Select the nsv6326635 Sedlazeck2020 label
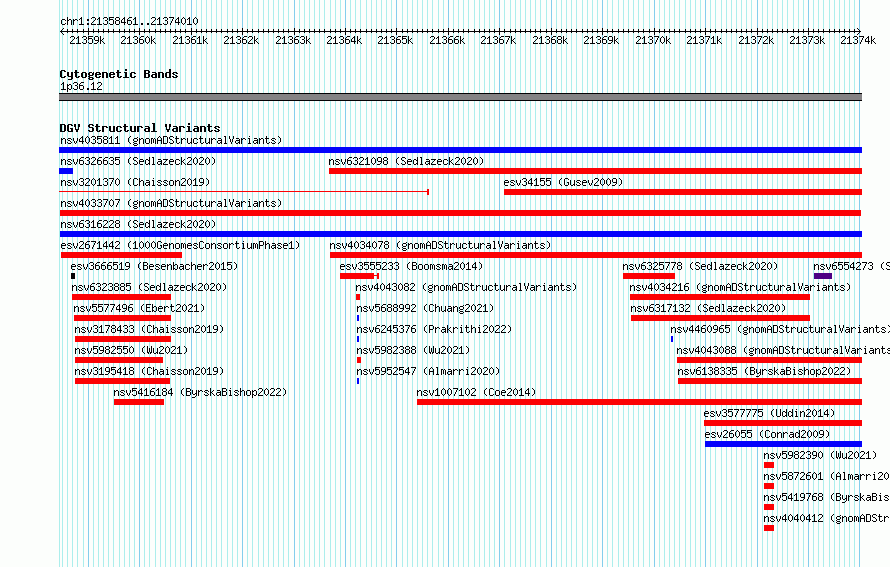The image size is (890, 567). (138, 161)
